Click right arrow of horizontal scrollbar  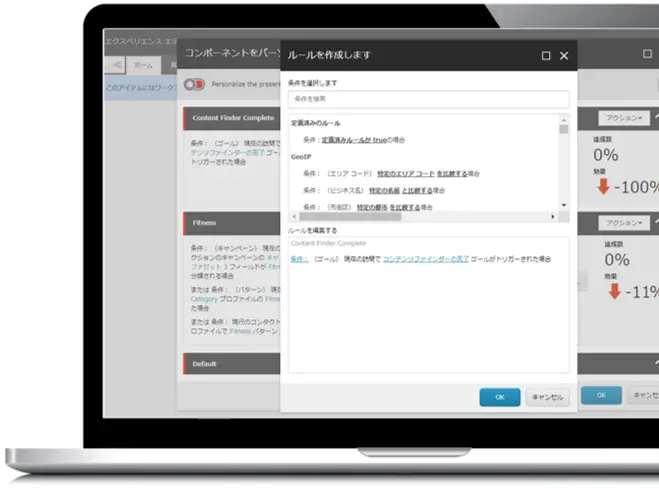click(552, 216)
